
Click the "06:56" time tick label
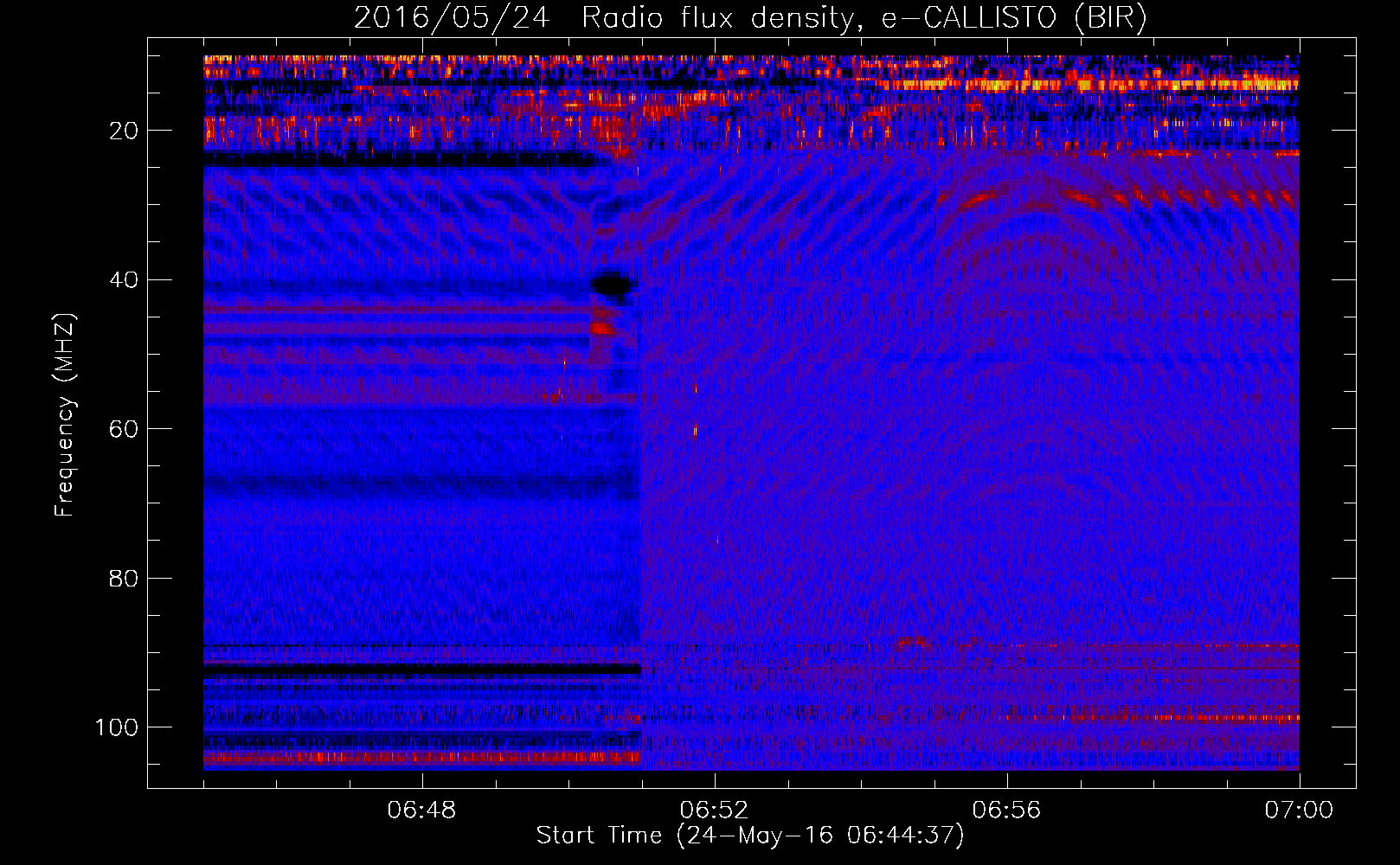tap(1006, 811)
